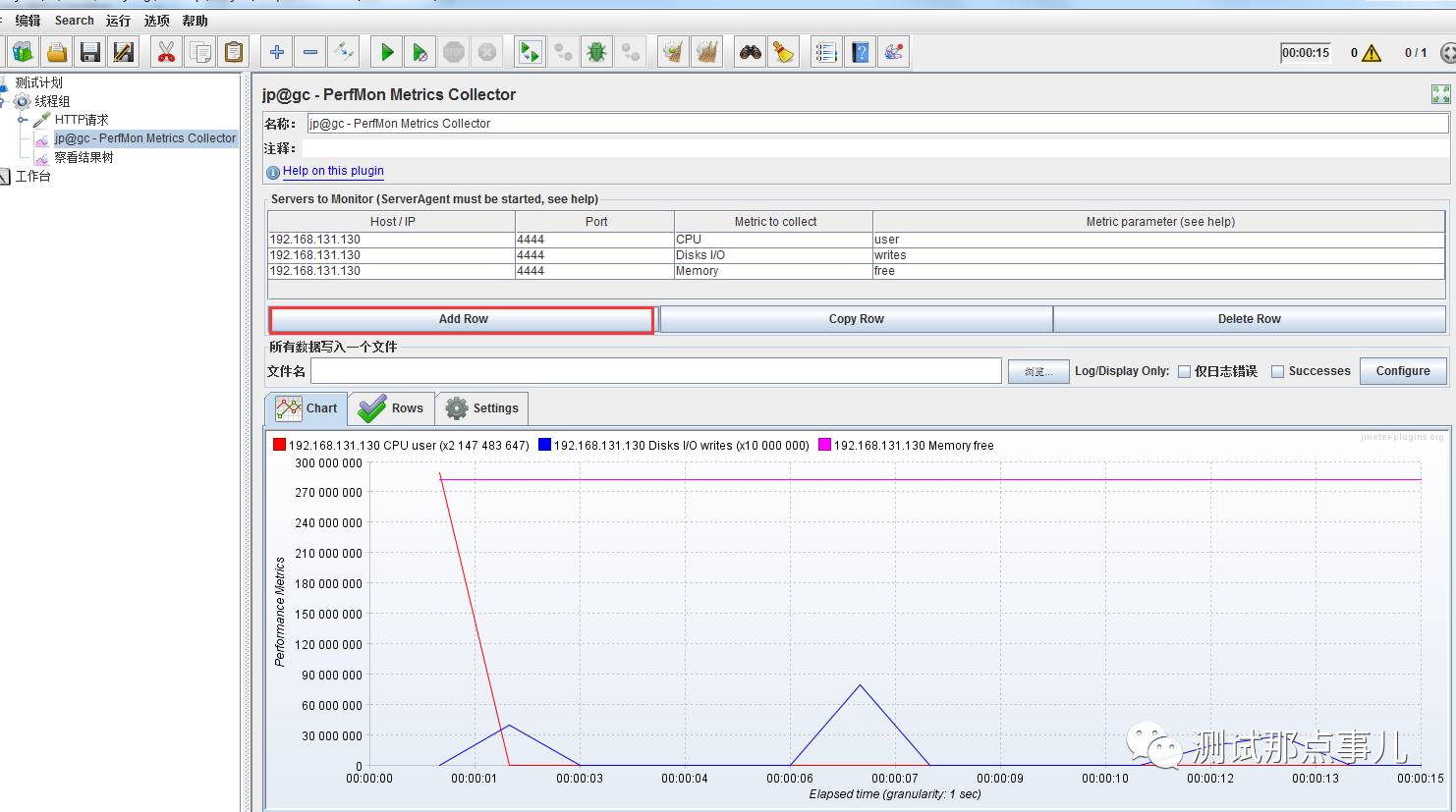This screenshot has width=1456, height=812.
Task: Click the yellow warning triangle icon
Action: pos(1372,53)
